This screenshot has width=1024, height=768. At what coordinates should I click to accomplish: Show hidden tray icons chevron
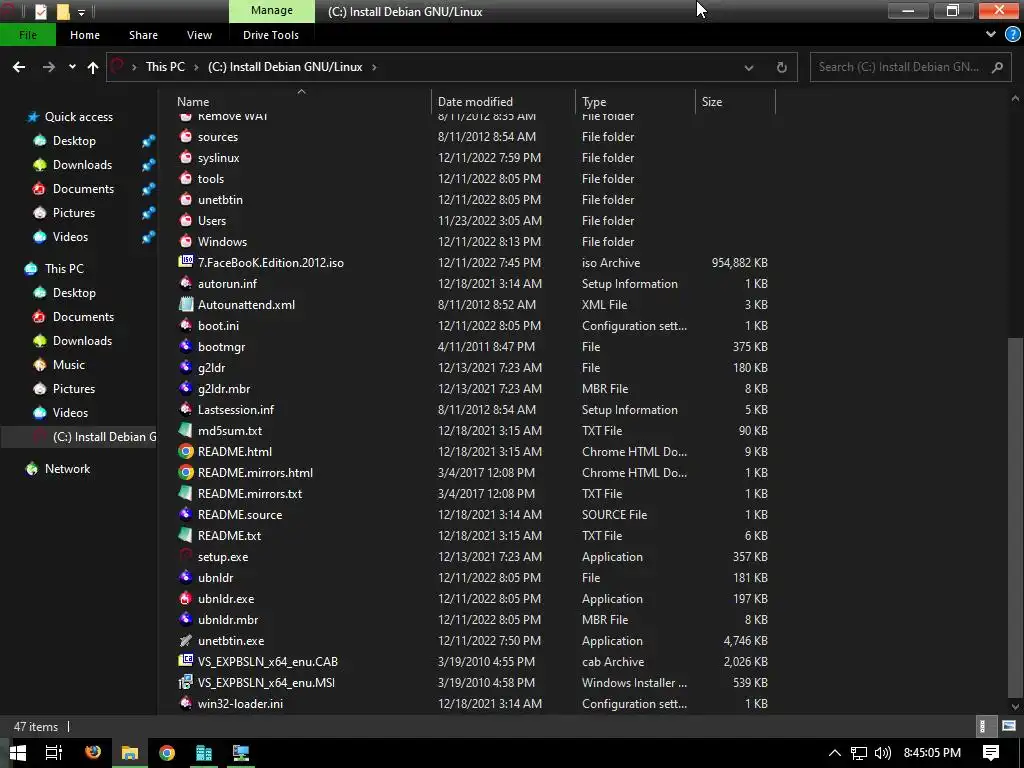(834, 752)
